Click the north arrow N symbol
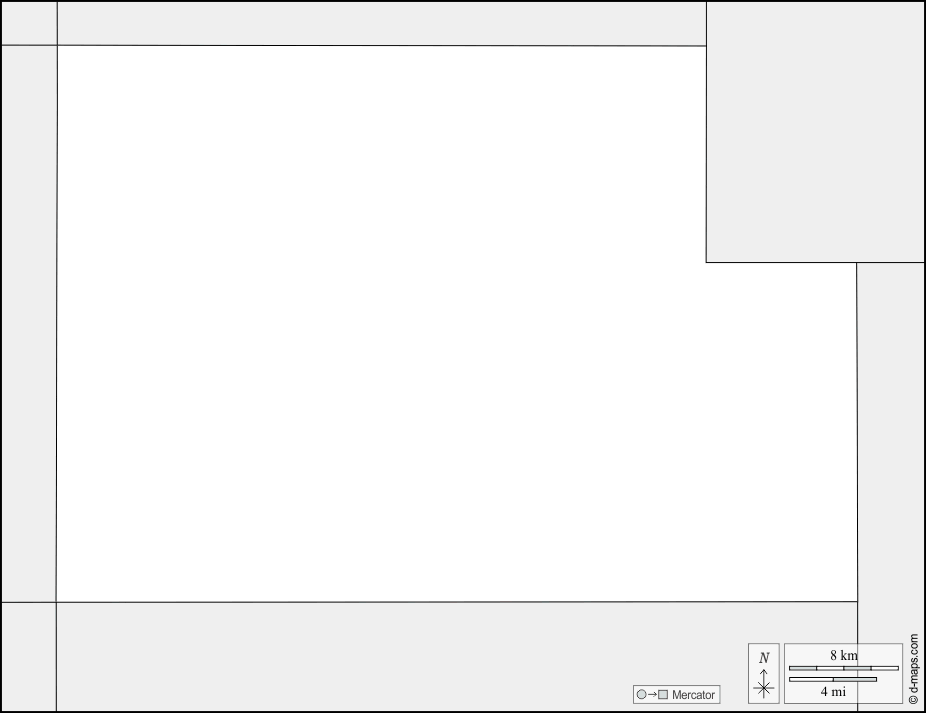Image resolution: width=926 pixels, height=713 pixels. point(764,657)
